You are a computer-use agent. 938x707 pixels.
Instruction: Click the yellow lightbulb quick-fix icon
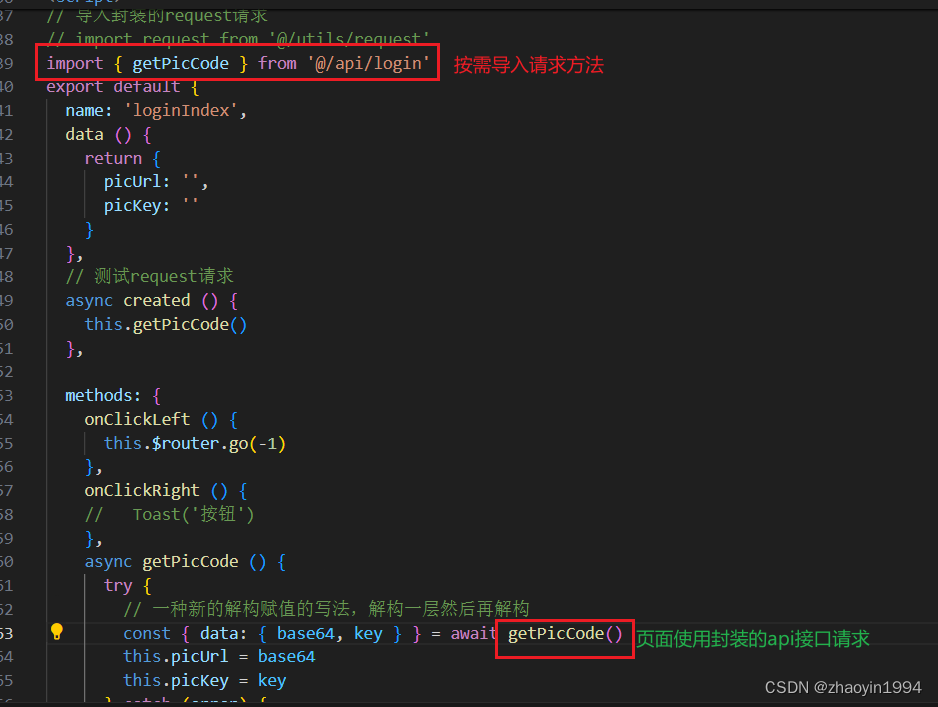pos(57,632)
